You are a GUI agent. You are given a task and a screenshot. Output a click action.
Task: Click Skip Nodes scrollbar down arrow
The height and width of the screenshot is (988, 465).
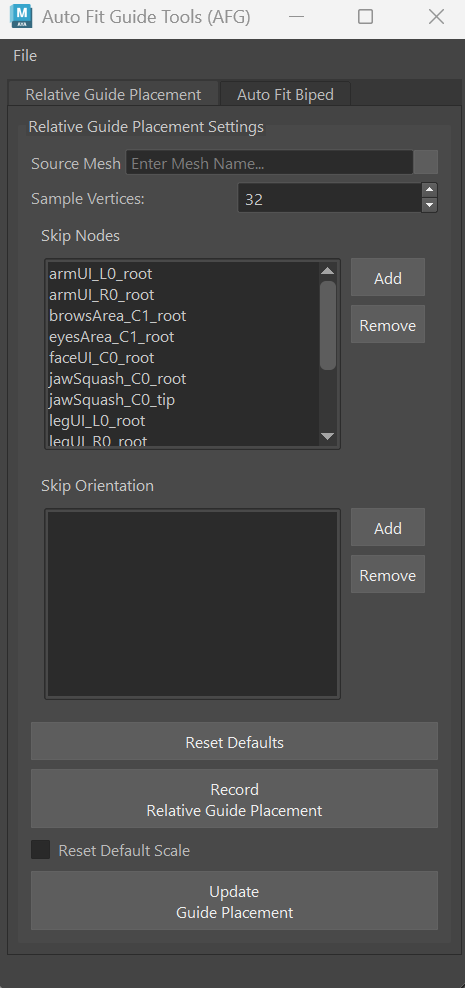[x=328, y=436]
